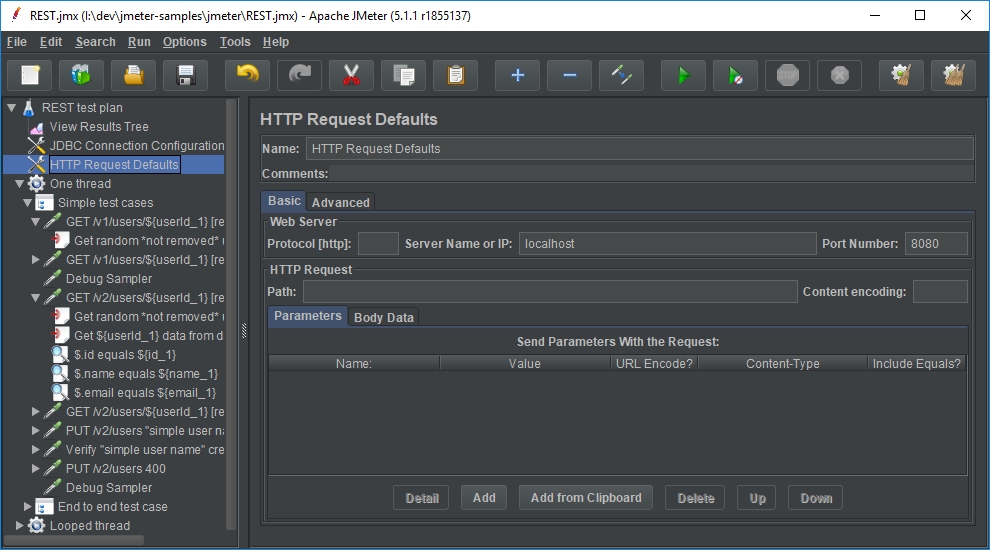Click Start no pauses icon
990x550 pixels.
click(736, 76)
